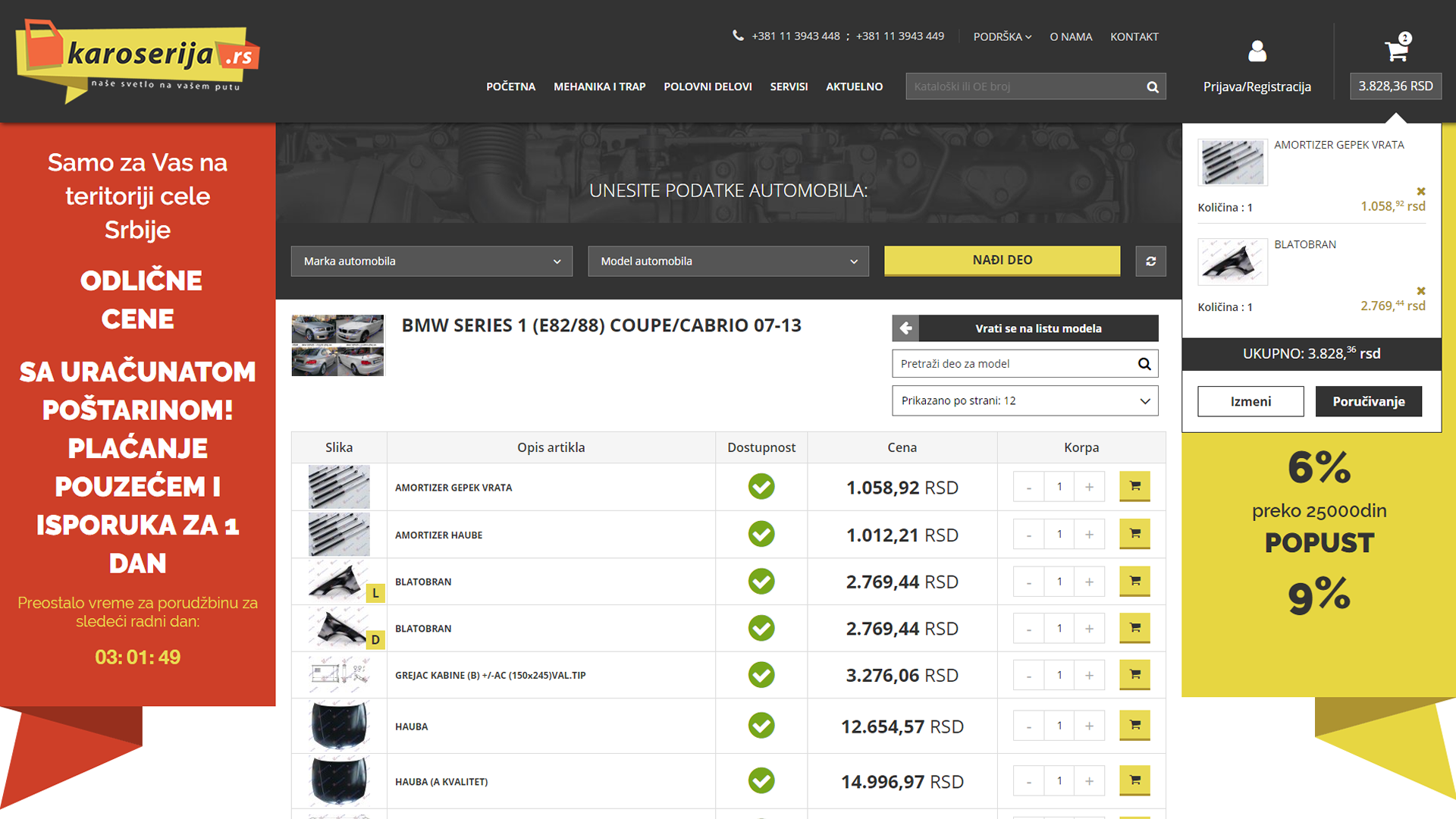Add AMORTIZER GEPEK VRATA to cart
1456x819 pixels.
point(1134,487)
